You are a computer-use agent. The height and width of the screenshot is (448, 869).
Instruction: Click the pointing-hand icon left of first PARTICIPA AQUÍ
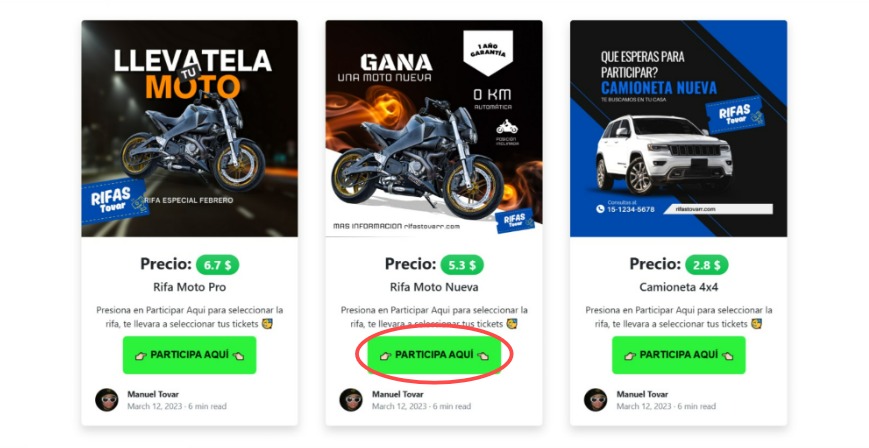(141, 355)
